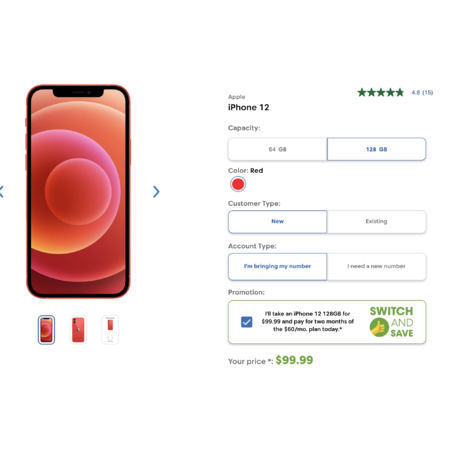
Task: Show previous image with left chevron
Action: (x=2, y=192)
